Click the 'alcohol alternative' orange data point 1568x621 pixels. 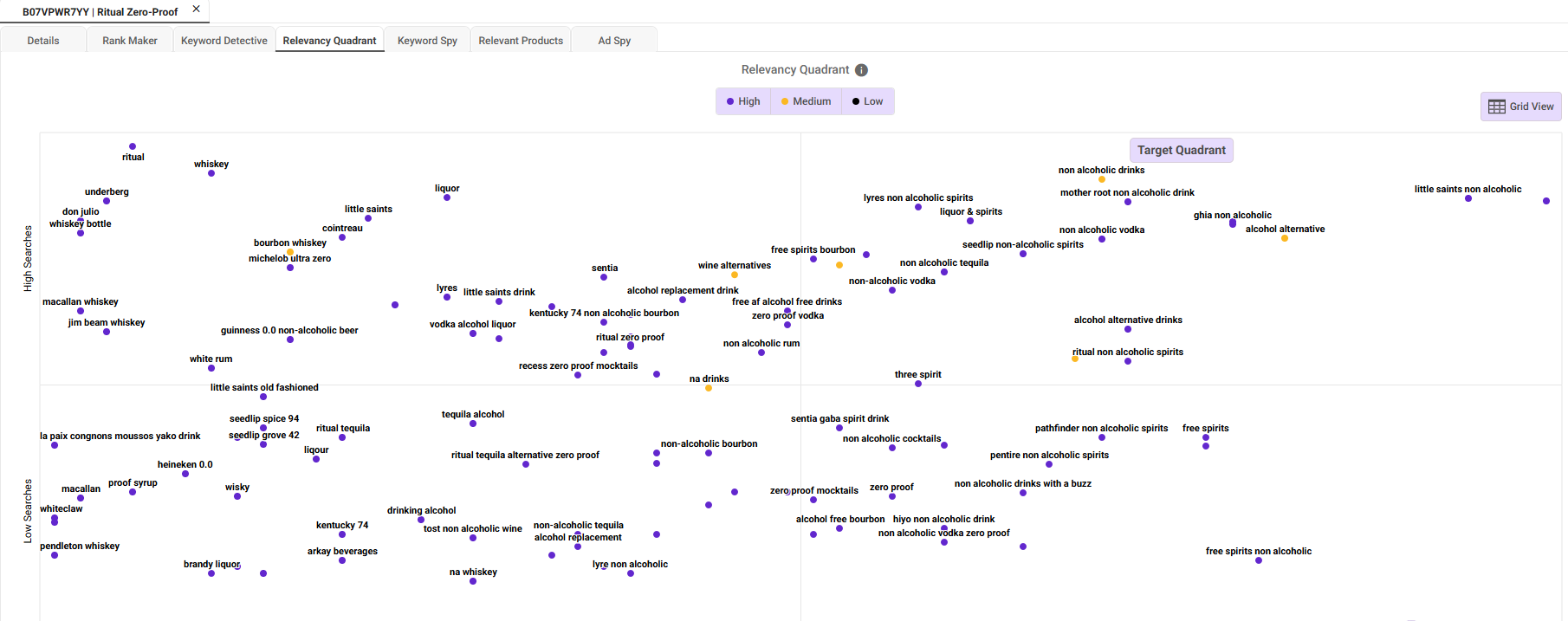tap(1285, 238)
